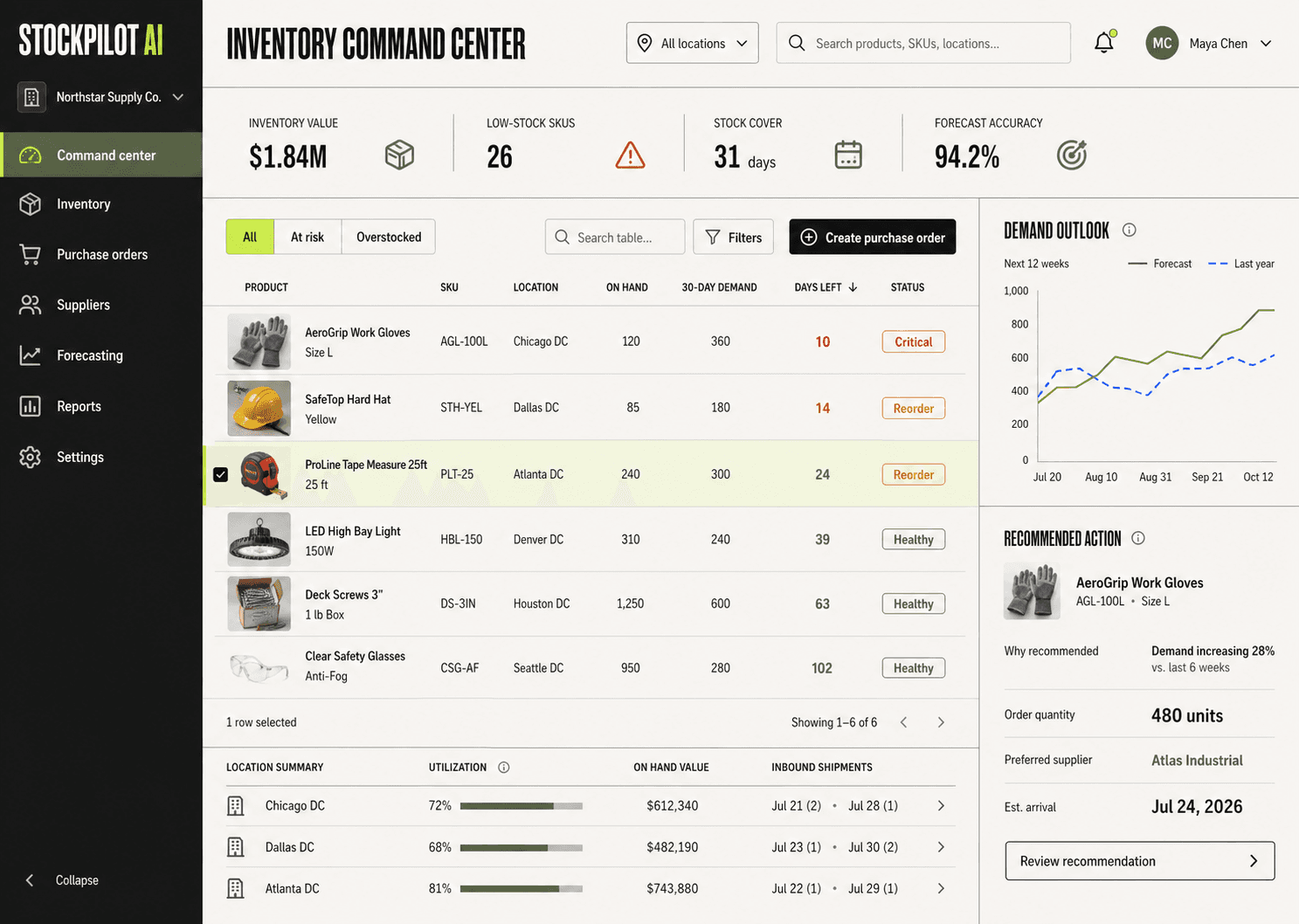Open the notifications bell
The width and height of the screenshot is (1299, 924).
(1104, 42)
